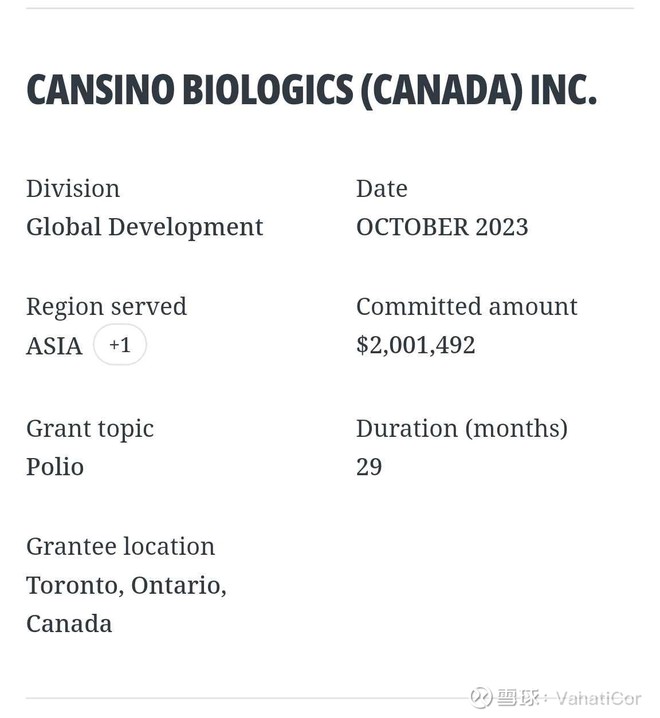This screenshot has height=718, width=660.
Task: Click the Grant topic label
Action: (90, 429)
